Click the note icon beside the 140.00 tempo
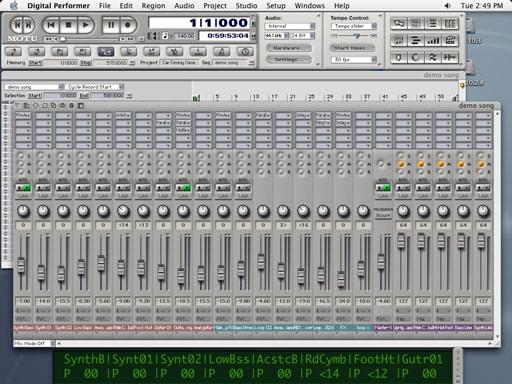Viewport: 512px width, 384px height. click(165, 36)
